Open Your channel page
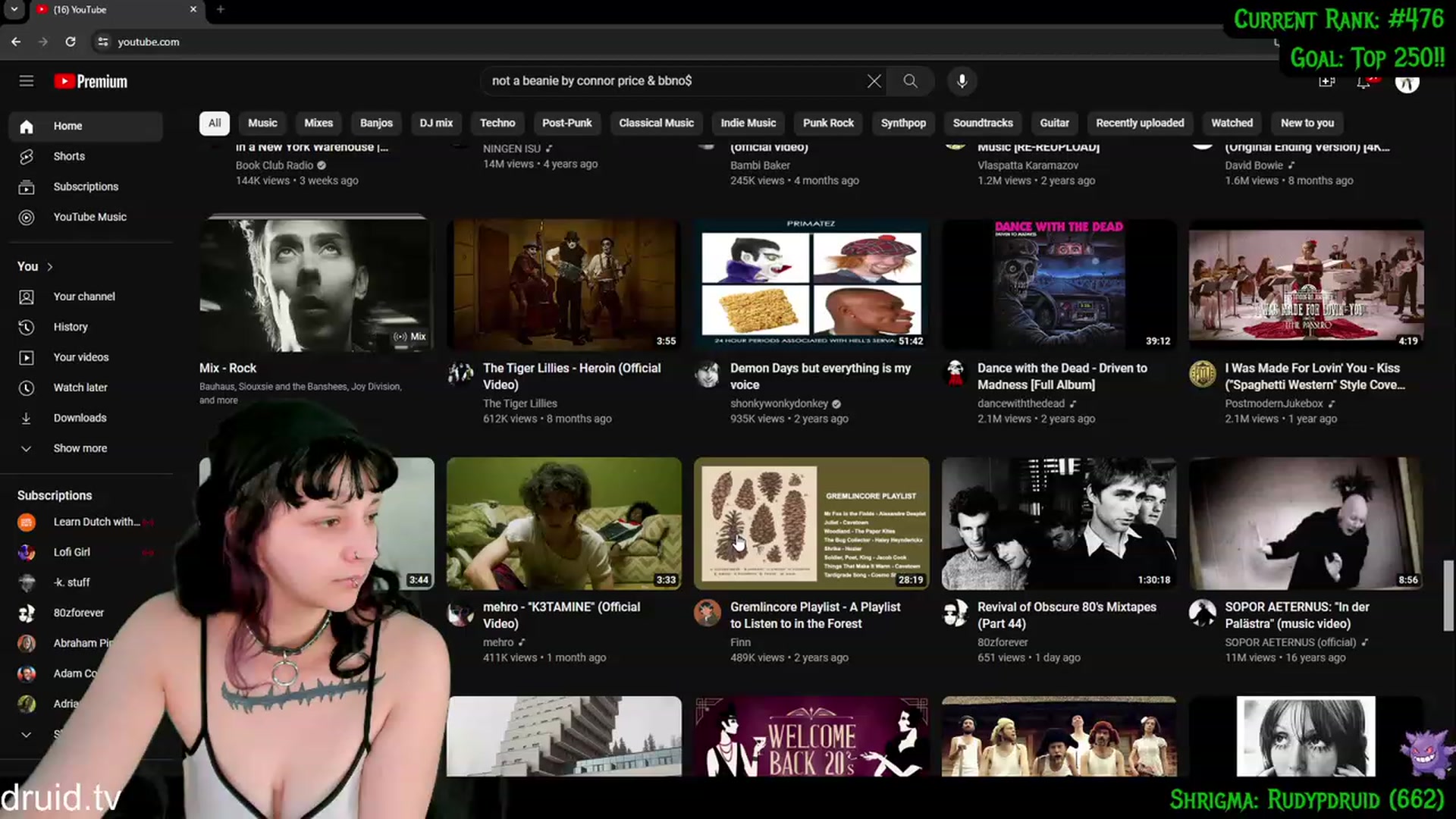The width and height of the screenshot is (1456, 819). pyautogui.click(x=86, y=297)
